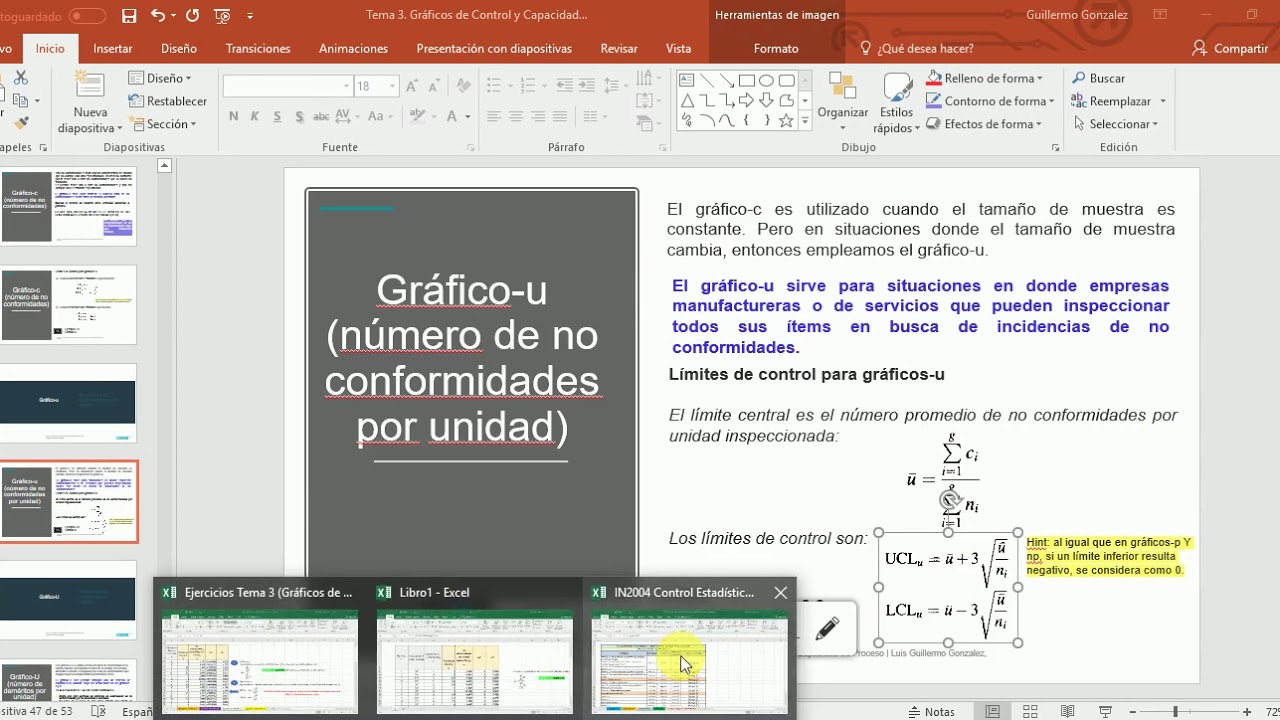Open the Animaciones tab
Viewport: 1280px width, 720px height.
[x=353, y=48]
